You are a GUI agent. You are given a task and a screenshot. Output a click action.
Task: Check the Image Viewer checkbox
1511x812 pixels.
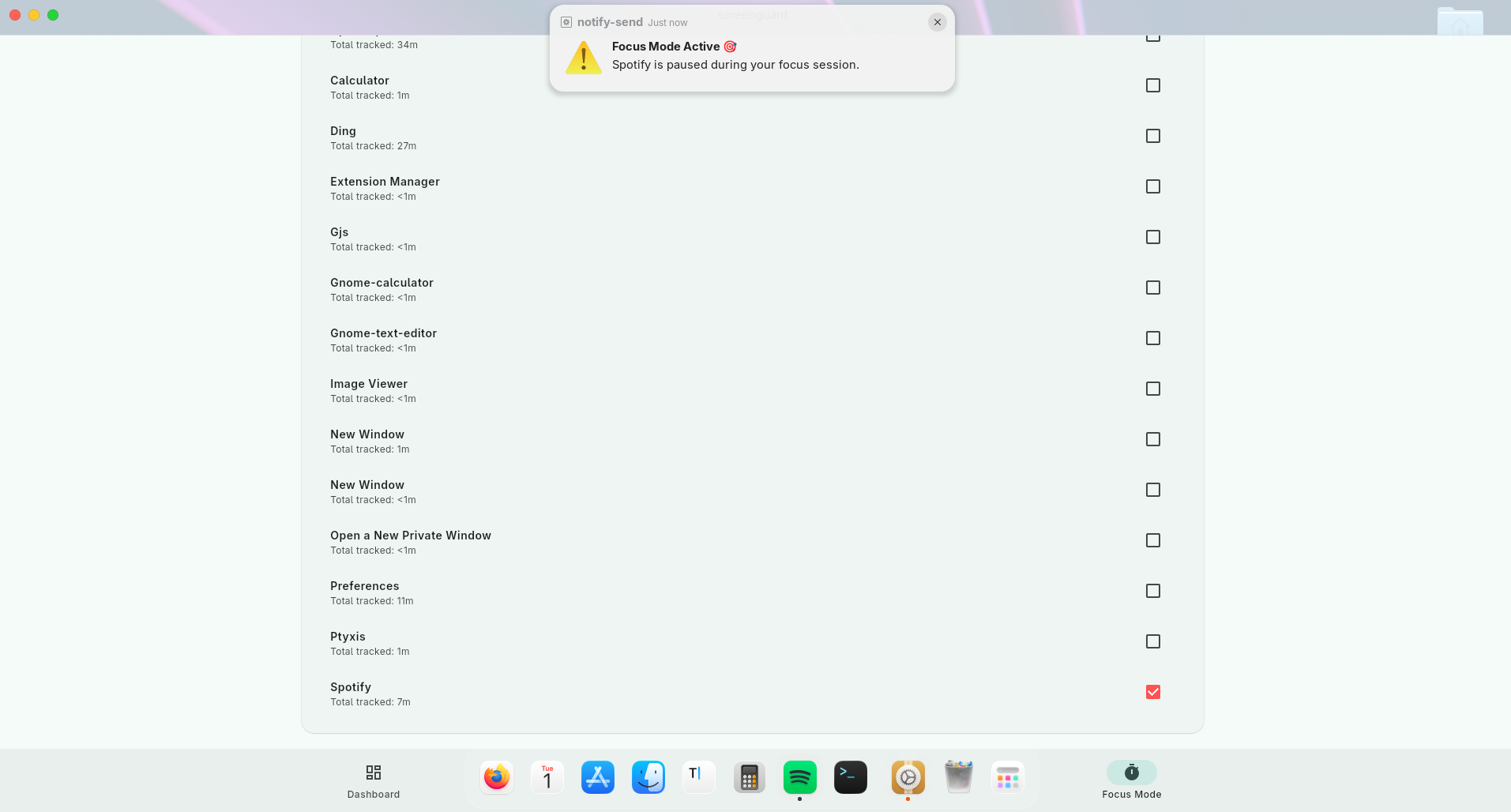[x=1153, y=389]
